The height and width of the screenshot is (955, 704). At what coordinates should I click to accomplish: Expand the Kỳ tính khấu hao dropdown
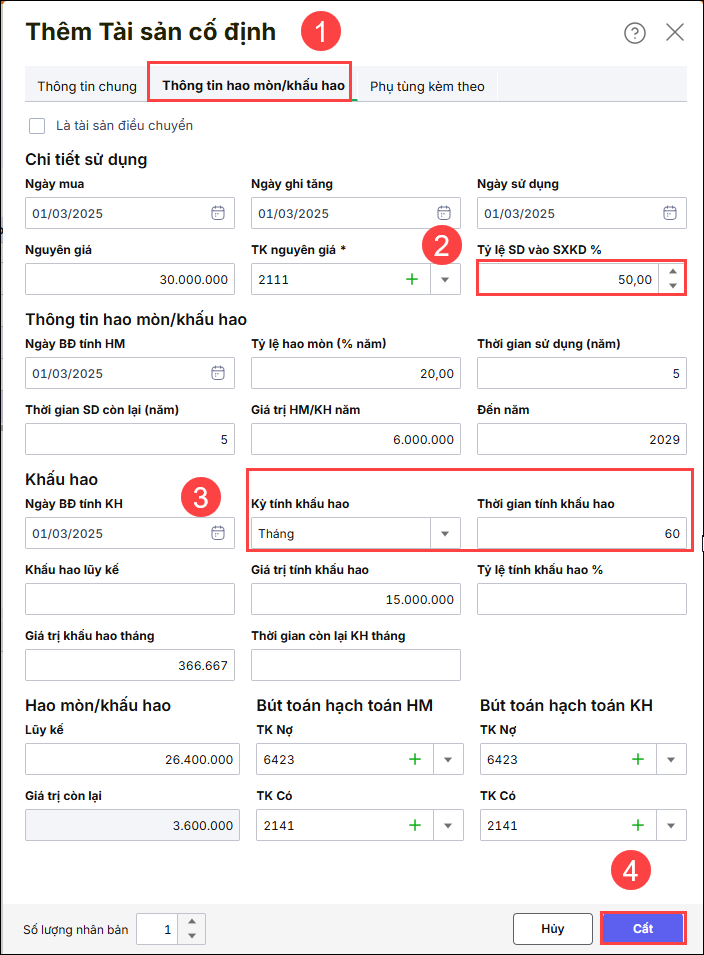click(445, 533)
